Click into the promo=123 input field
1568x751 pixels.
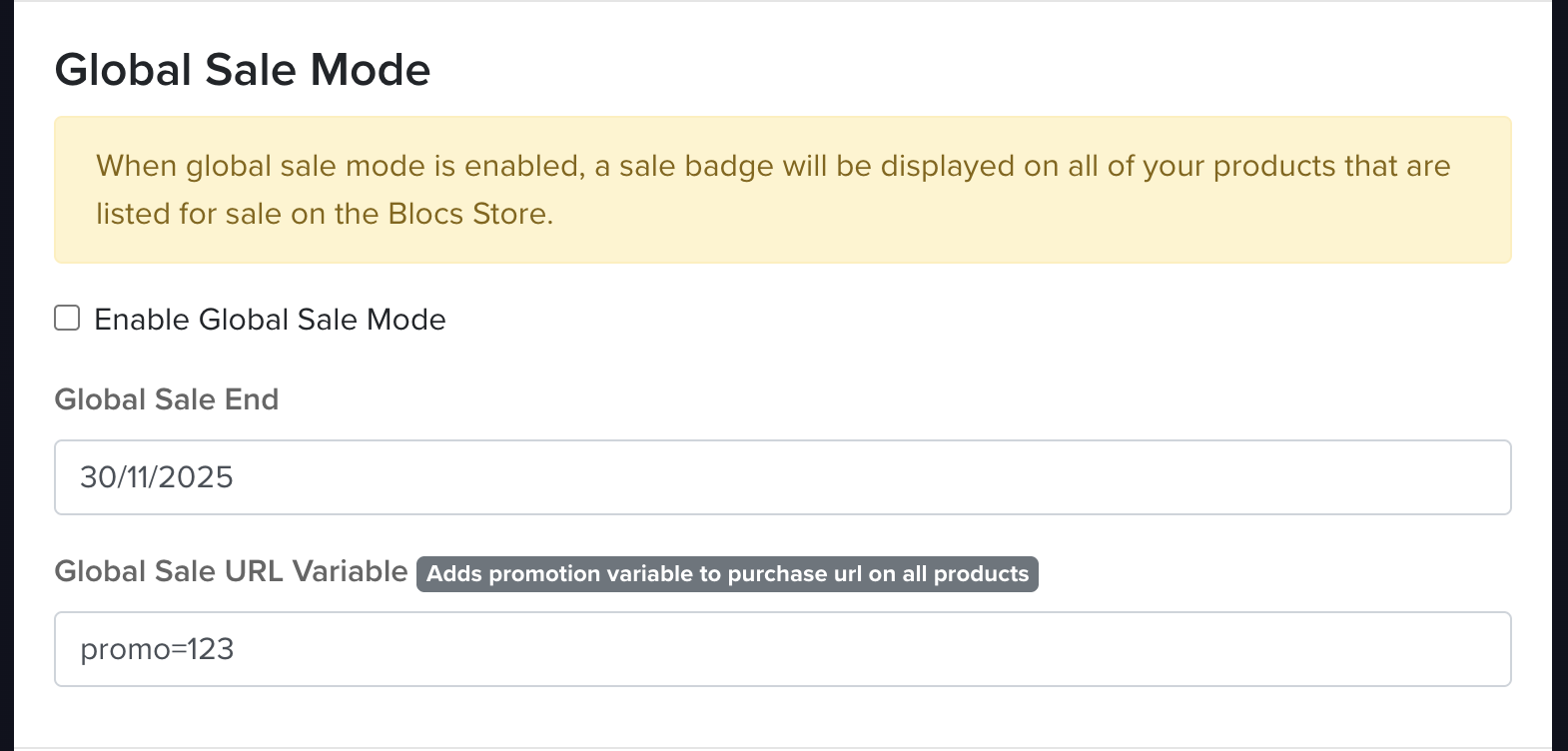pyautogui.click(x=782, y=649)
